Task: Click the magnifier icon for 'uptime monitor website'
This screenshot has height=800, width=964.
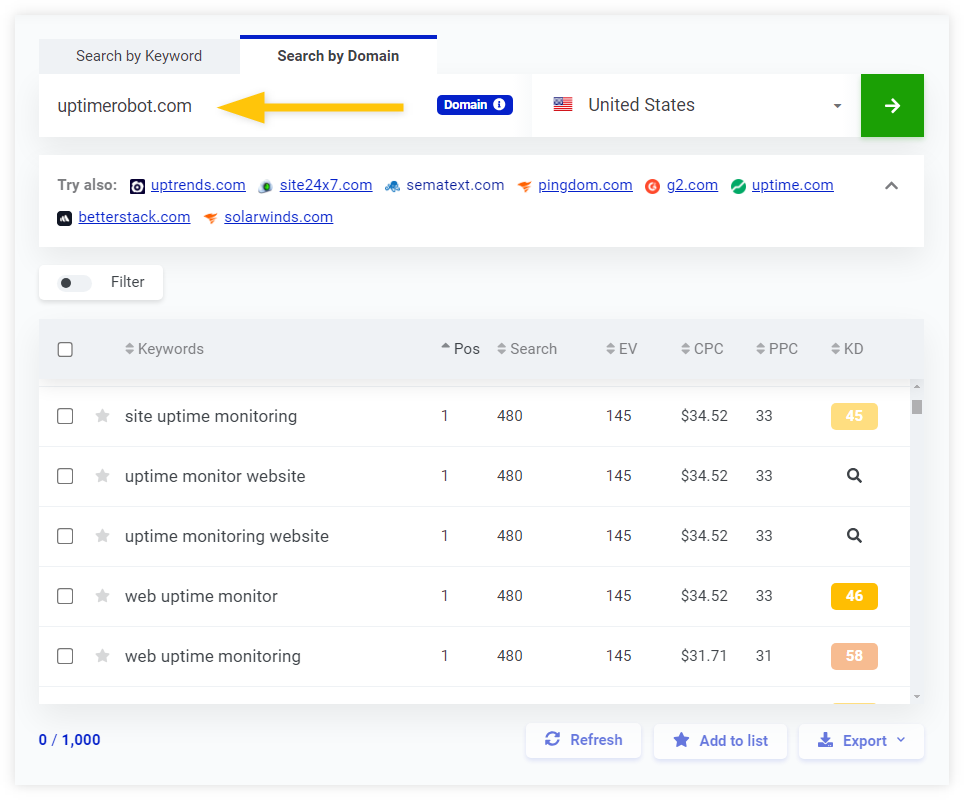Action: 854,475
